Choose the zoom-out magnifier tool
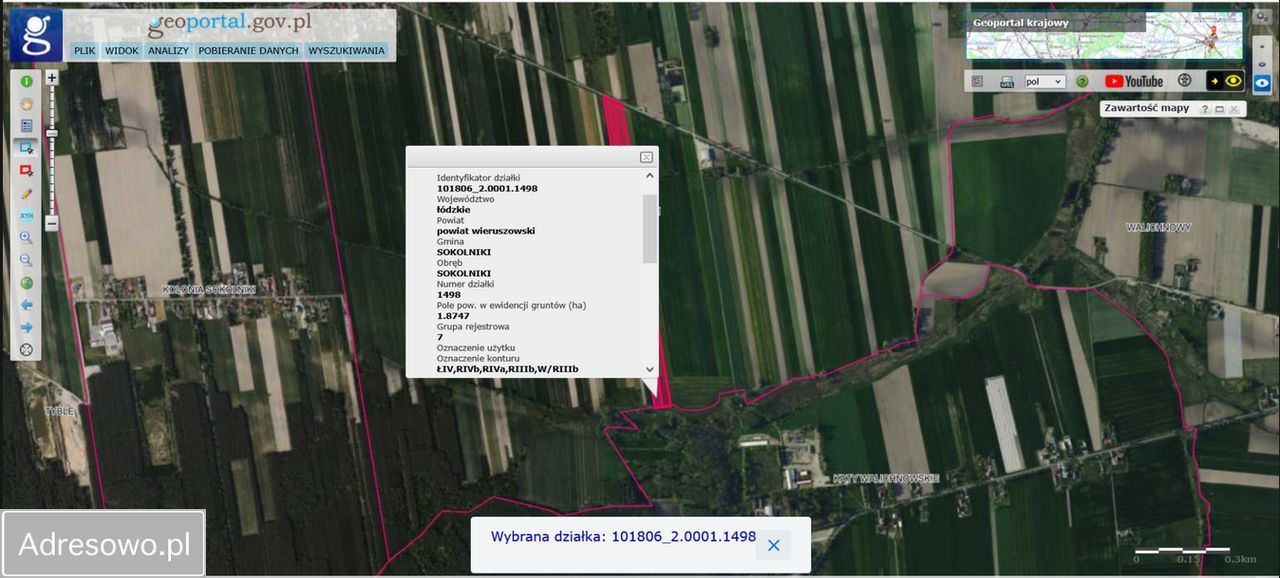This screenshot has width=1280, height=578. pos(26,260)
